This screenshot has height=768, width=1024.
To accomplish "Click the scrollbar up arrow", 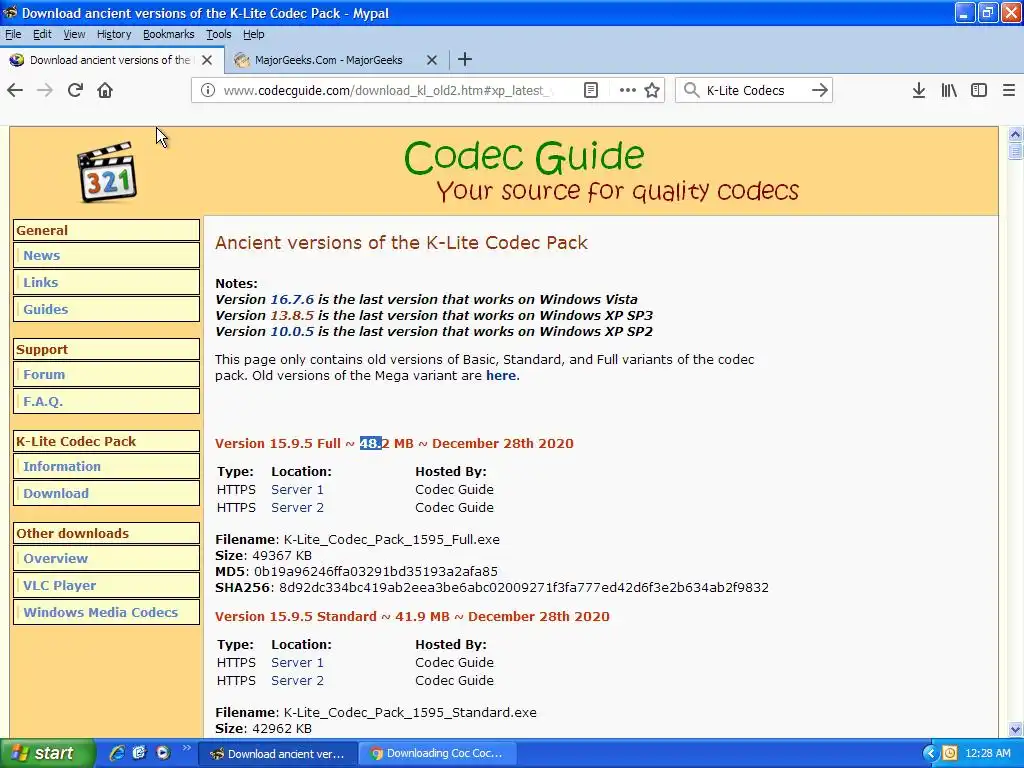I will (1015, 134).
